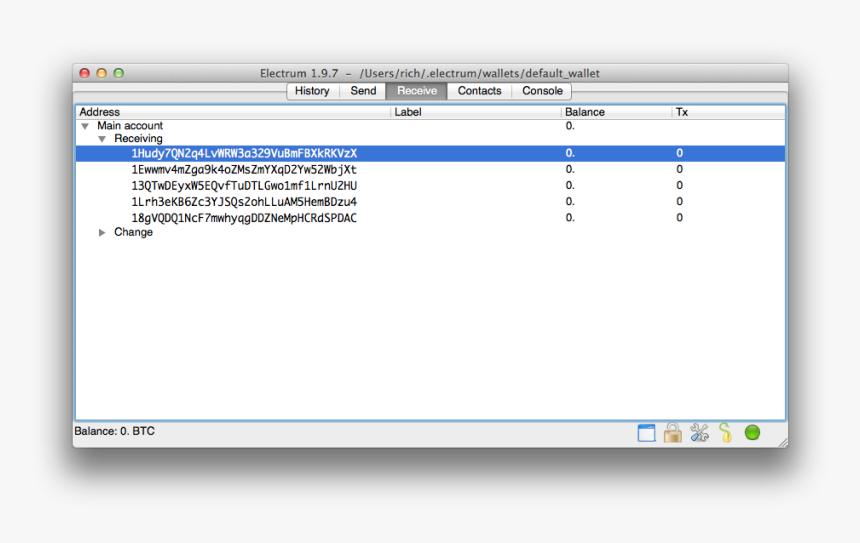Click the Electrum window title text
This screenshot has height=543, width=860.
click(429, 73)
